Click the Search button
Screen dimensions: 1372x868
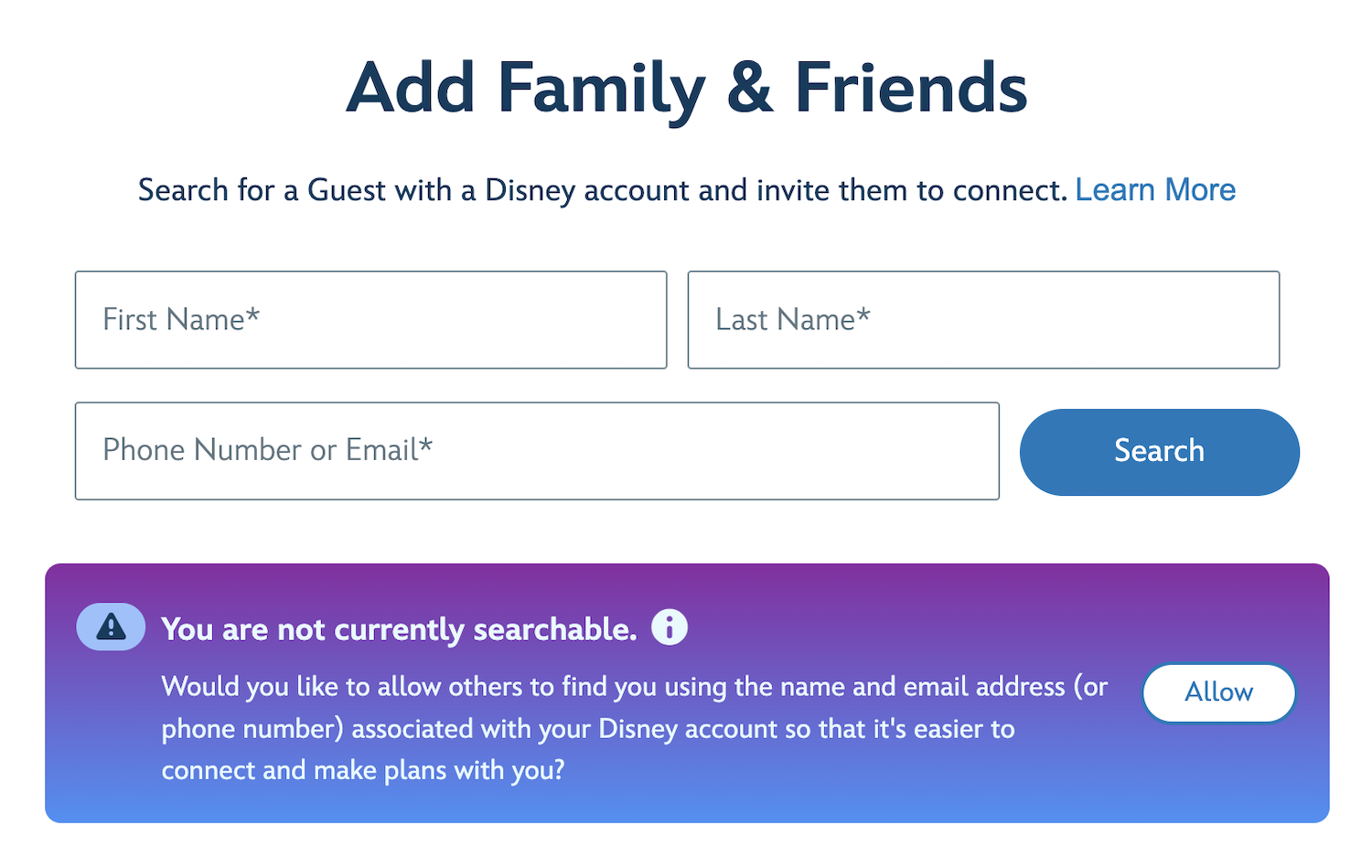pyautogui.click(x=1159, y=452)
